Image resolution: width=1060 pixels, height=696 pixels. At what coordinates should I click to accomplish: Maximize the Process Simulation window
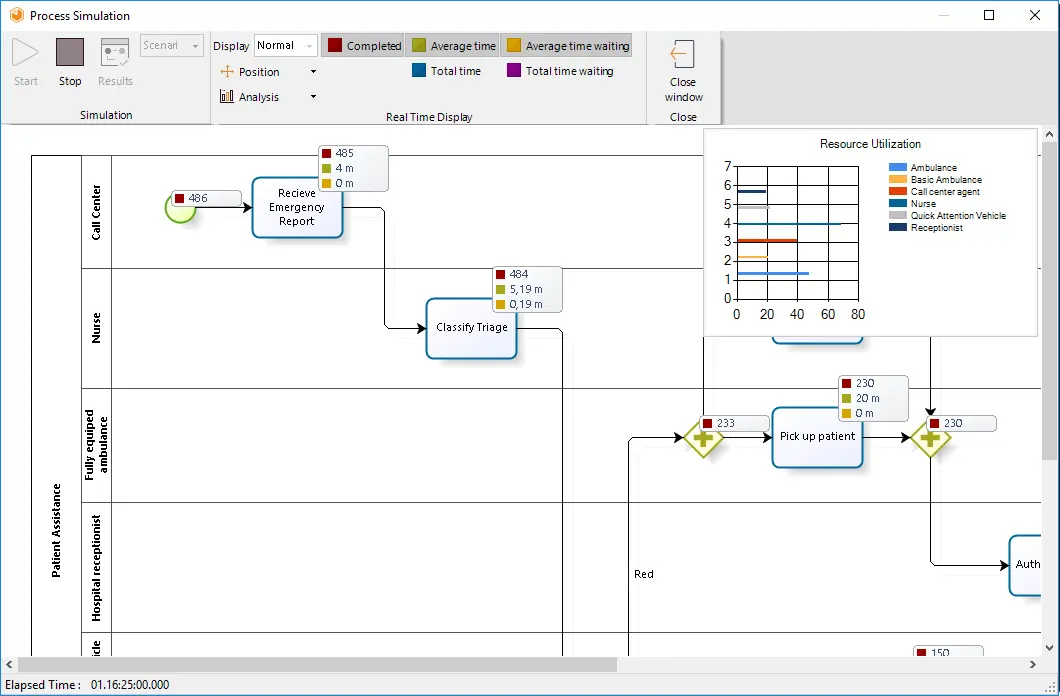pyautogui.click(x=989, y=15)
